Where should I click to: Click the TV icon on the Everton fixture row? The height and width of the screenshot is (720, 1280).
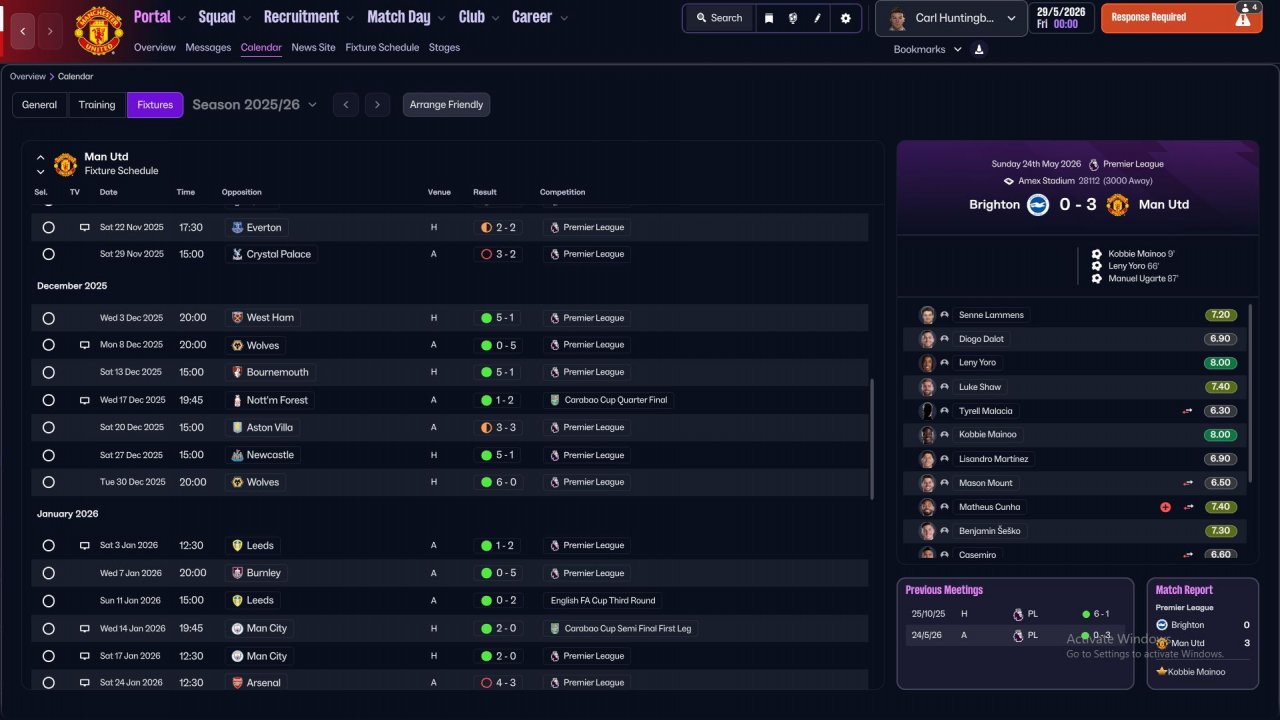click(85, 227)
